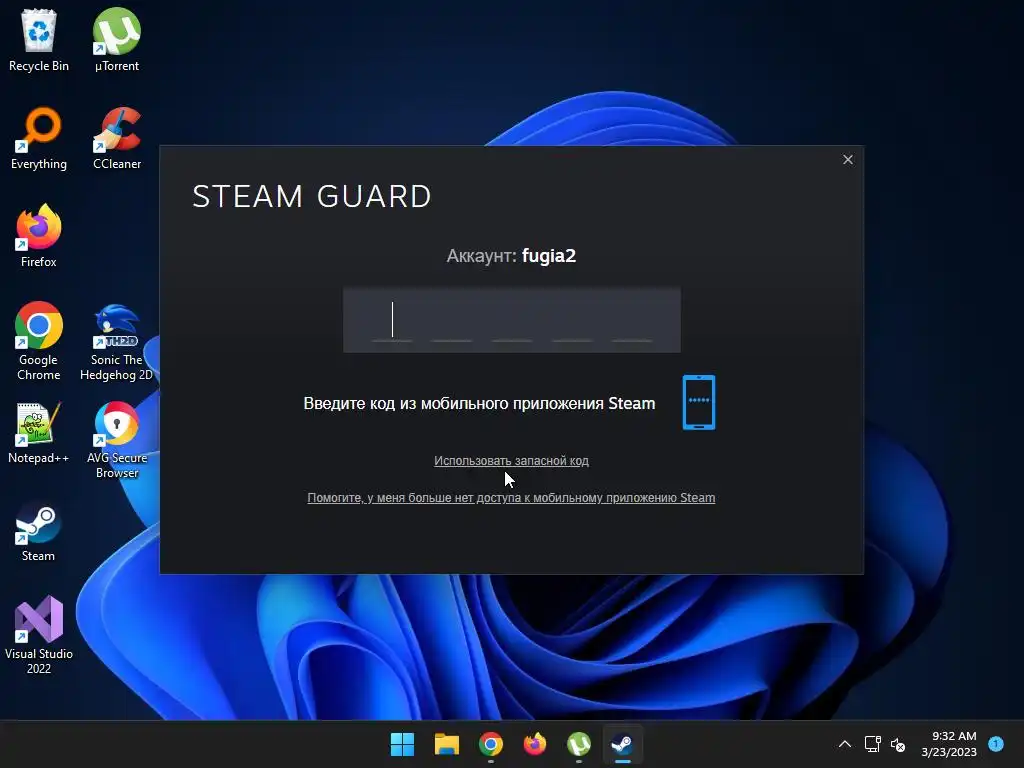The width and height of the screenshot is (1024, 768).
Task: Switch to µTorrent in the taskbar
Action: (x=579, y=744)
